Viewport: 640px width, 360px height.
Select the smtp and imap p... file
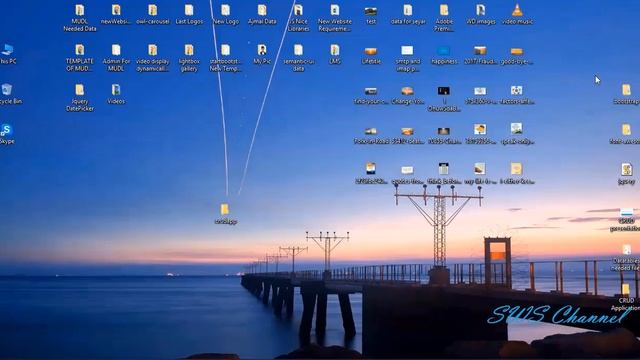(408, 58)
